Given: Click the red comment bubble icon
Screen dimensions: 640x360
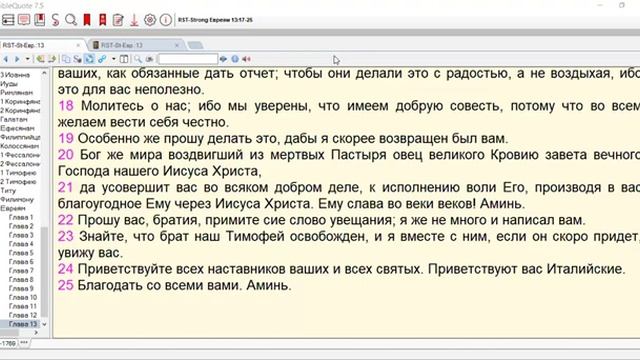Looking at the screenshot, I should (24, 20).
